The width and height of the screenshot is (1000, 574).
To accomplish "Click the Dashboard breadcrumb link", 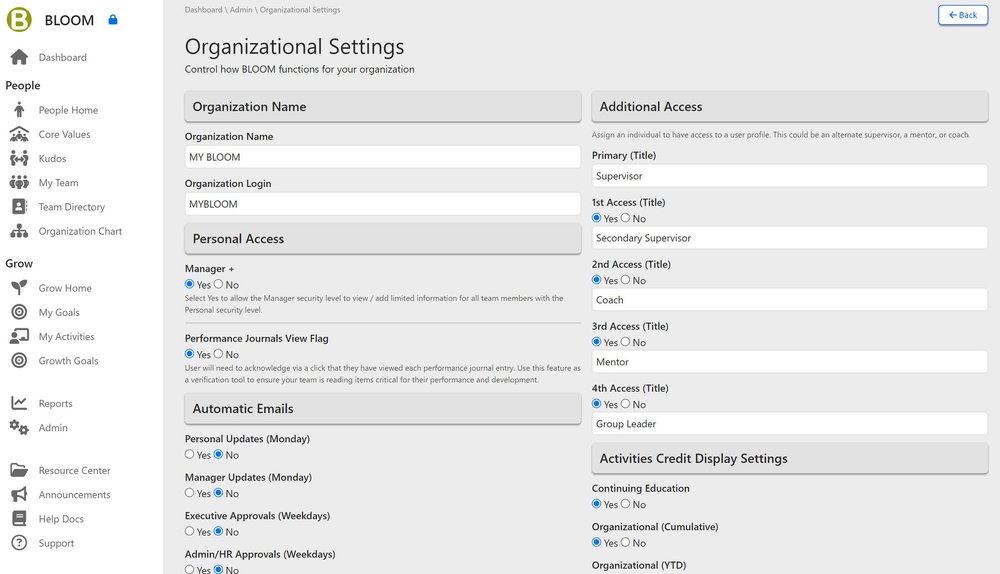I will tap(203, 10).
